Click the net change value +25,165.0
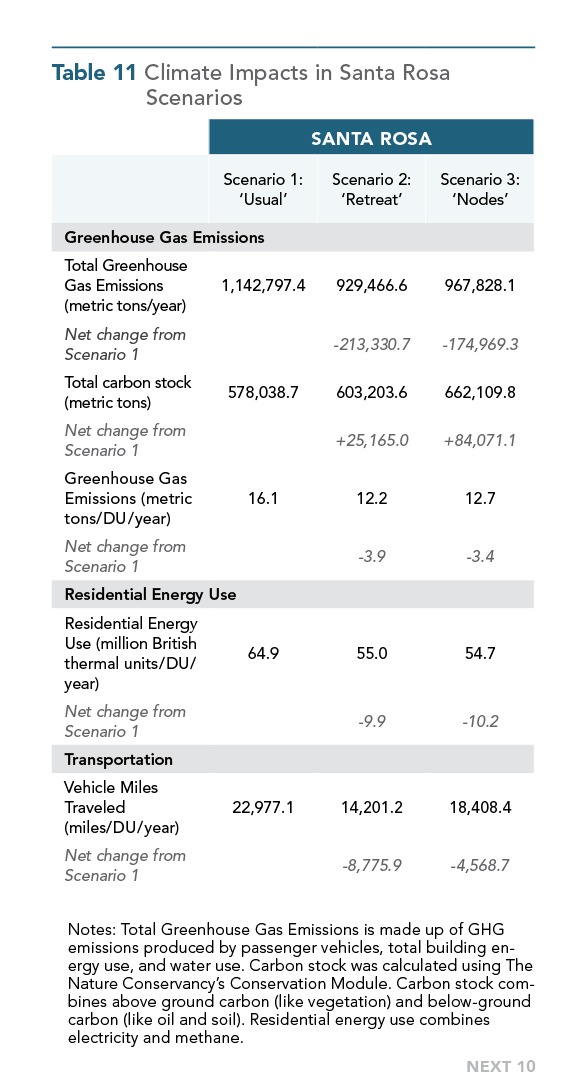Screen dimensions: 588x1089 click(x=371, y=440)
